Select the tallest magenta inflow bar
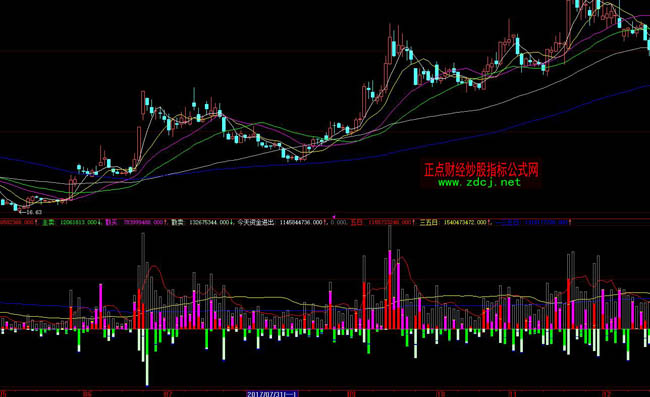This screenshot has height=397, width=650. pyautogui.click(x=390, y=290)
